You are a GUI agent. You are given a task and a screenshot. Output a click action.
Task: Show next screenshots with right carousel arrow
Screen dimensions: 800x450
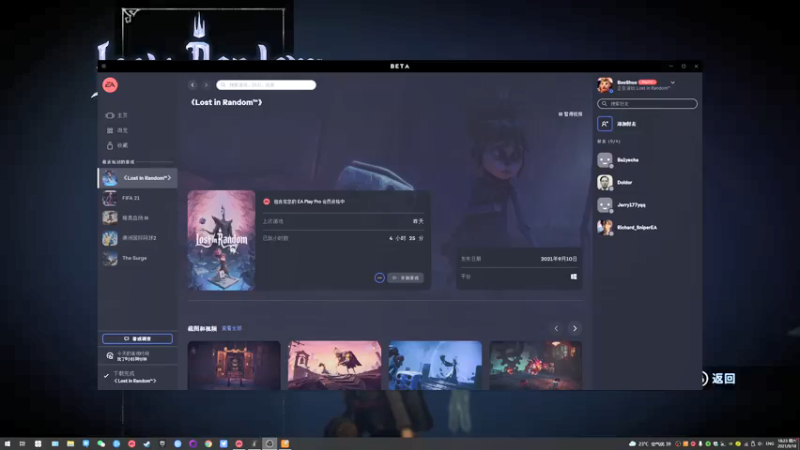pos(574,329)
